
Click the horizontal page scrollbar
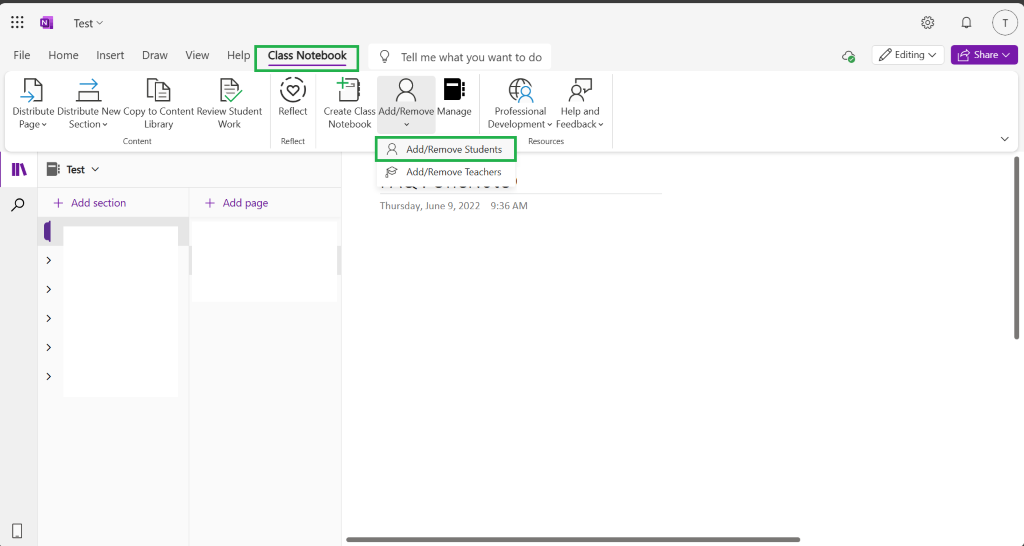point(573,539)
